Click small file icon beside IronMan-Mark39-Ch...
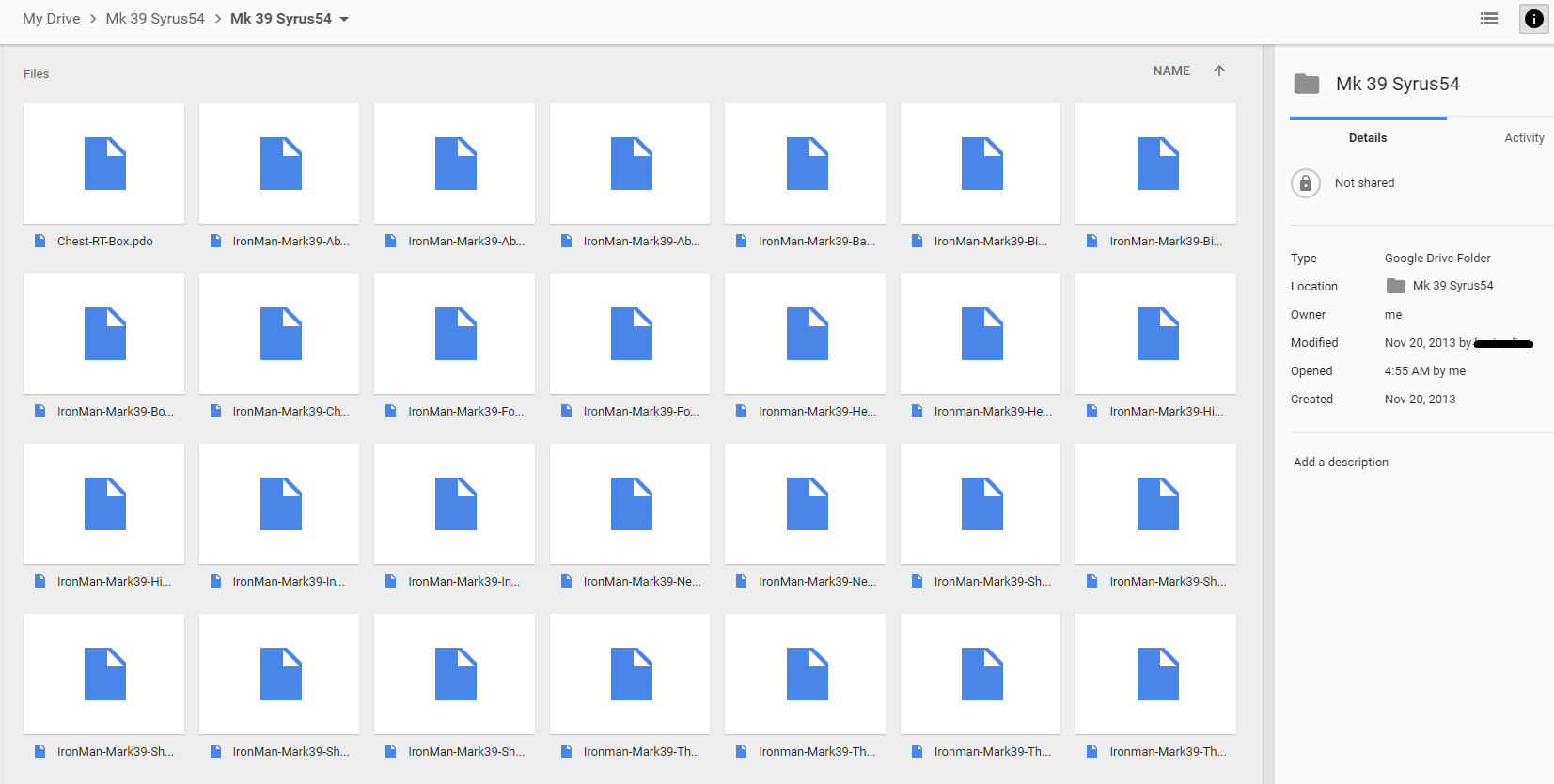 [215, 412]
